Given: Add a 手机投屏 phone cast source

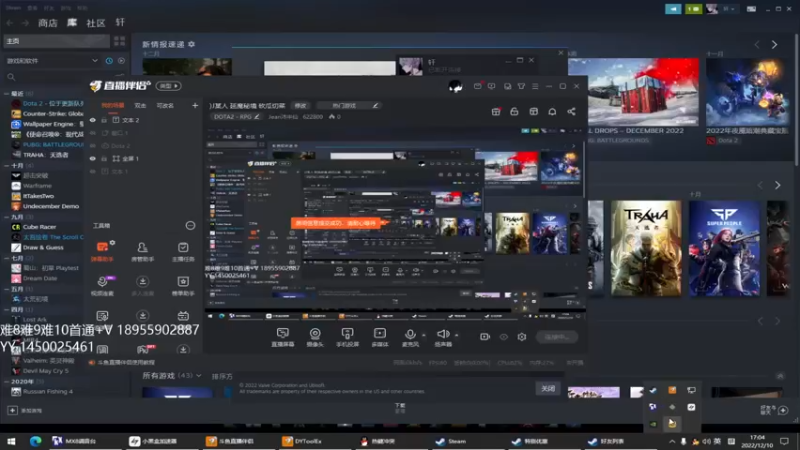Looking at the screenshot, I should 347,337.
